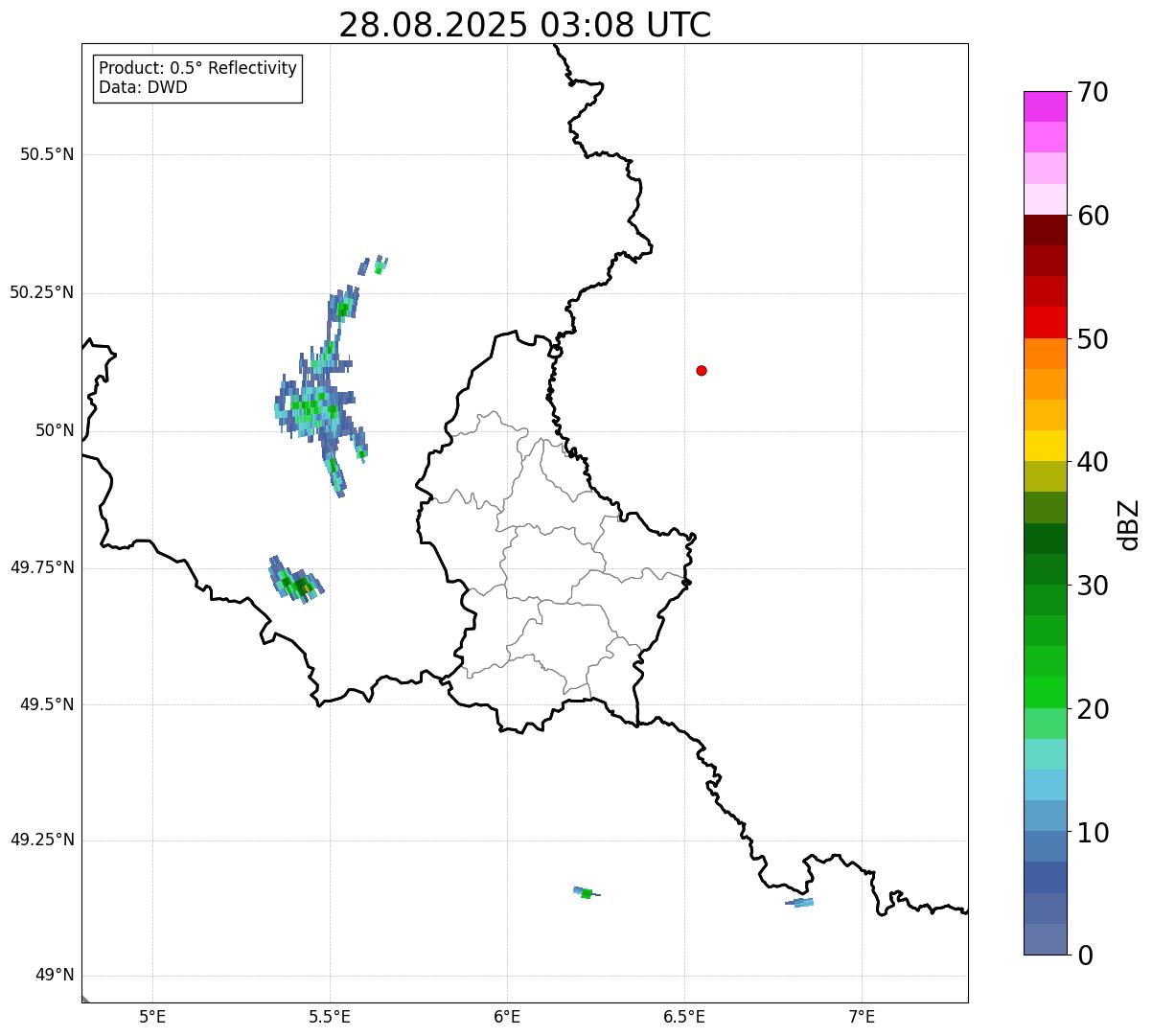Click the 50.25°N latitude label
The image size is (1152, 1036).
42,292
